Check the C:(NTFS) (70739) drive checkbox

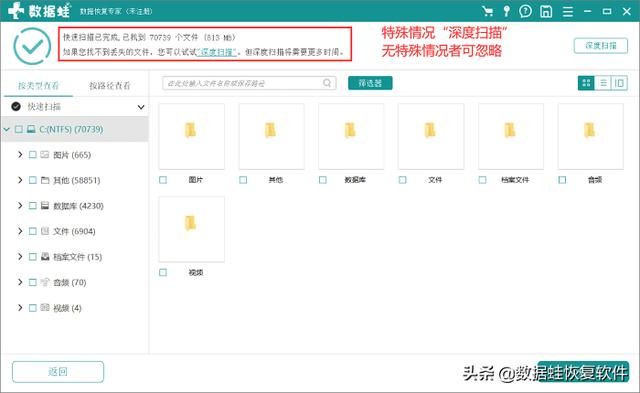point(19,129)
